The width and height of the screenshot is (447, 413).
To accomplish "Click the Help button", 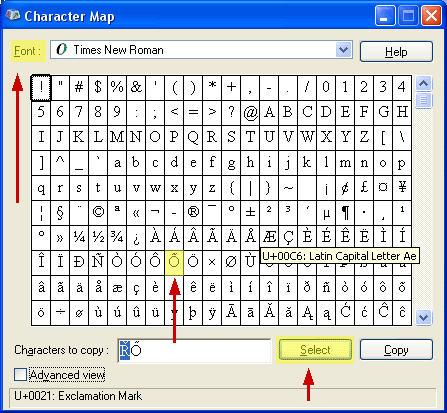I will (x=396, y=52).
